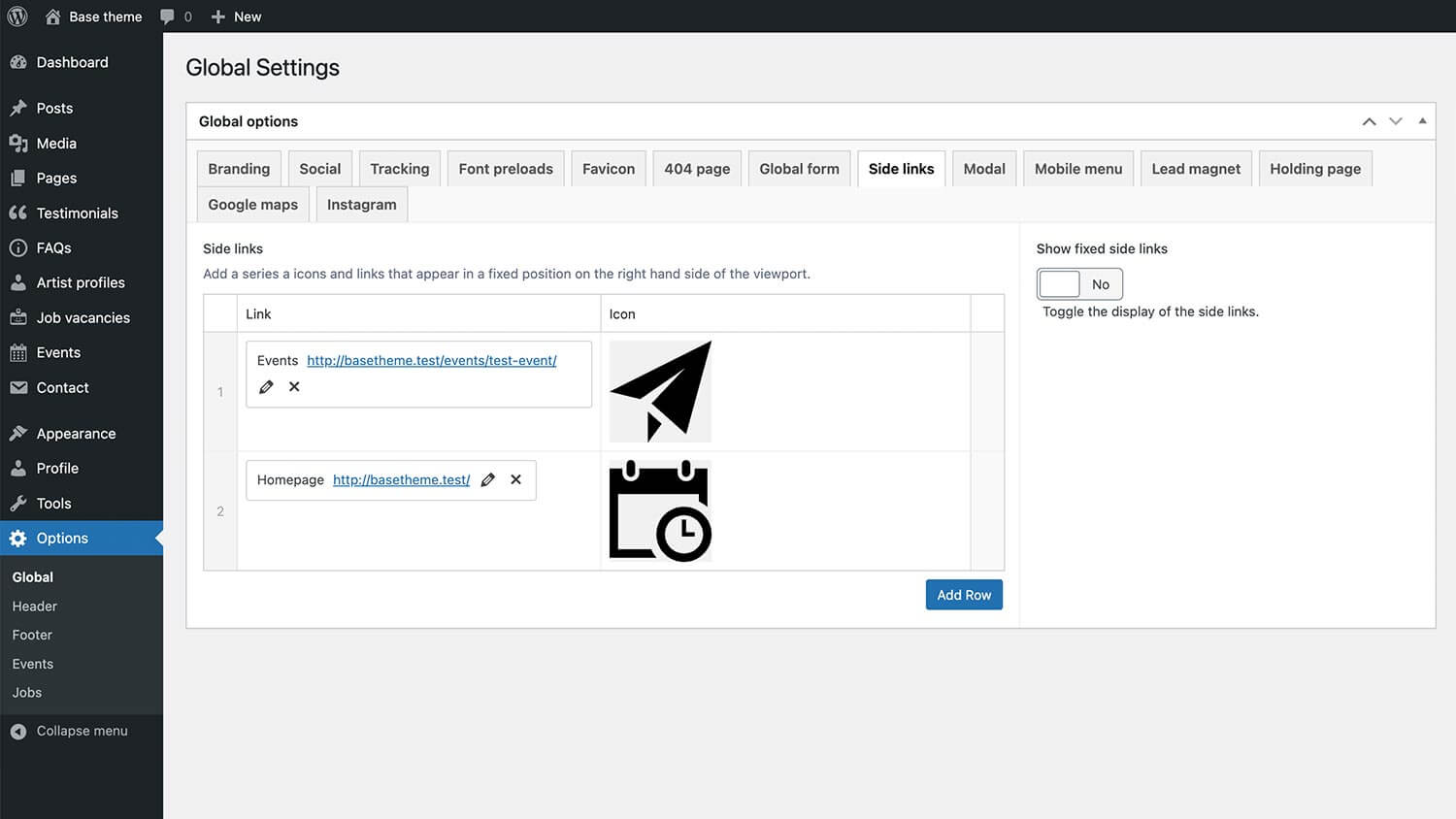Open the Google maps tab
The height and width of the screenshot is (819, 1456).
[x=252, y=205]
